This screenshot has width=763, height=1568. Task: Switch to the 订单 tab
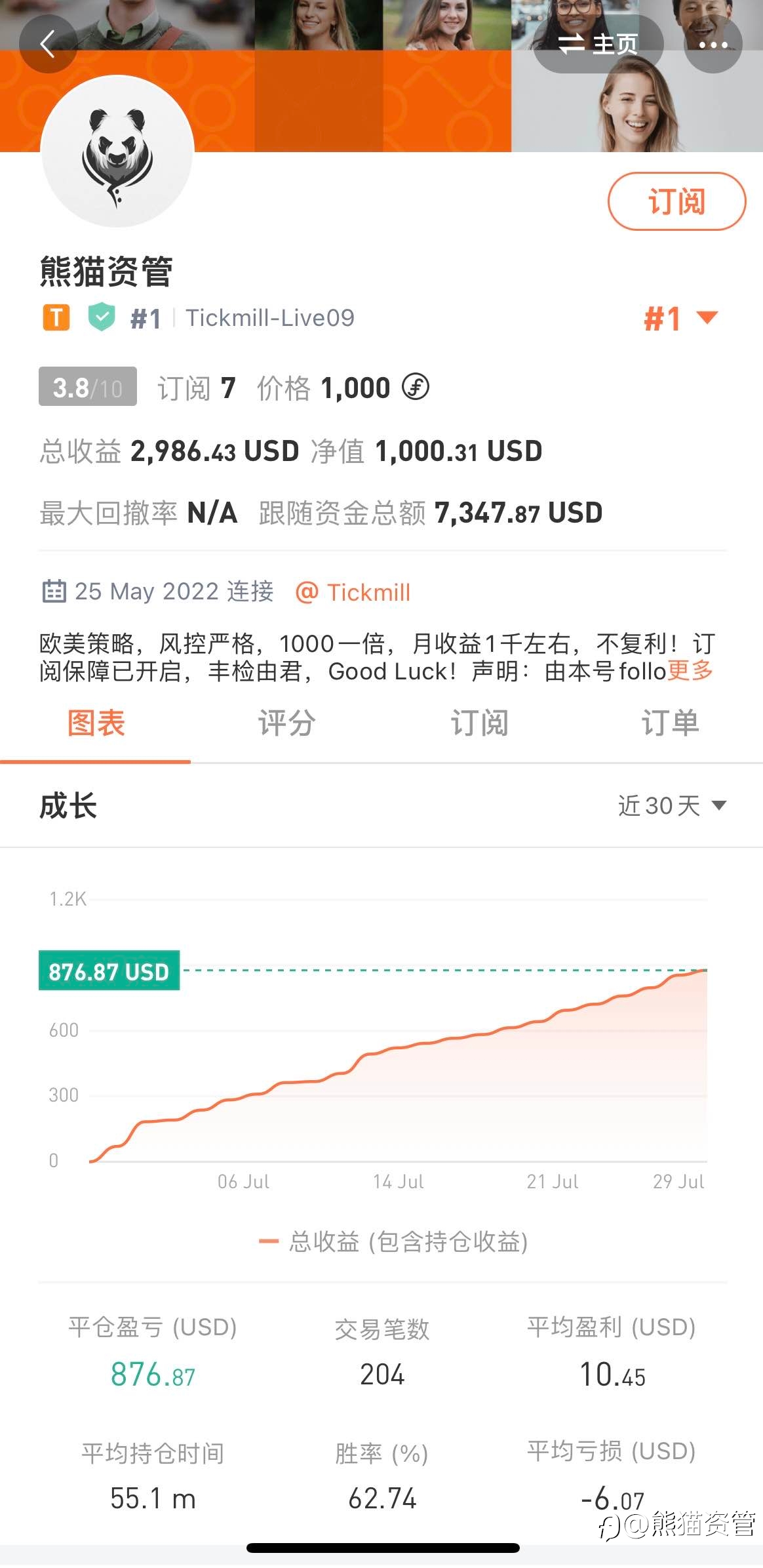[669, 724]
